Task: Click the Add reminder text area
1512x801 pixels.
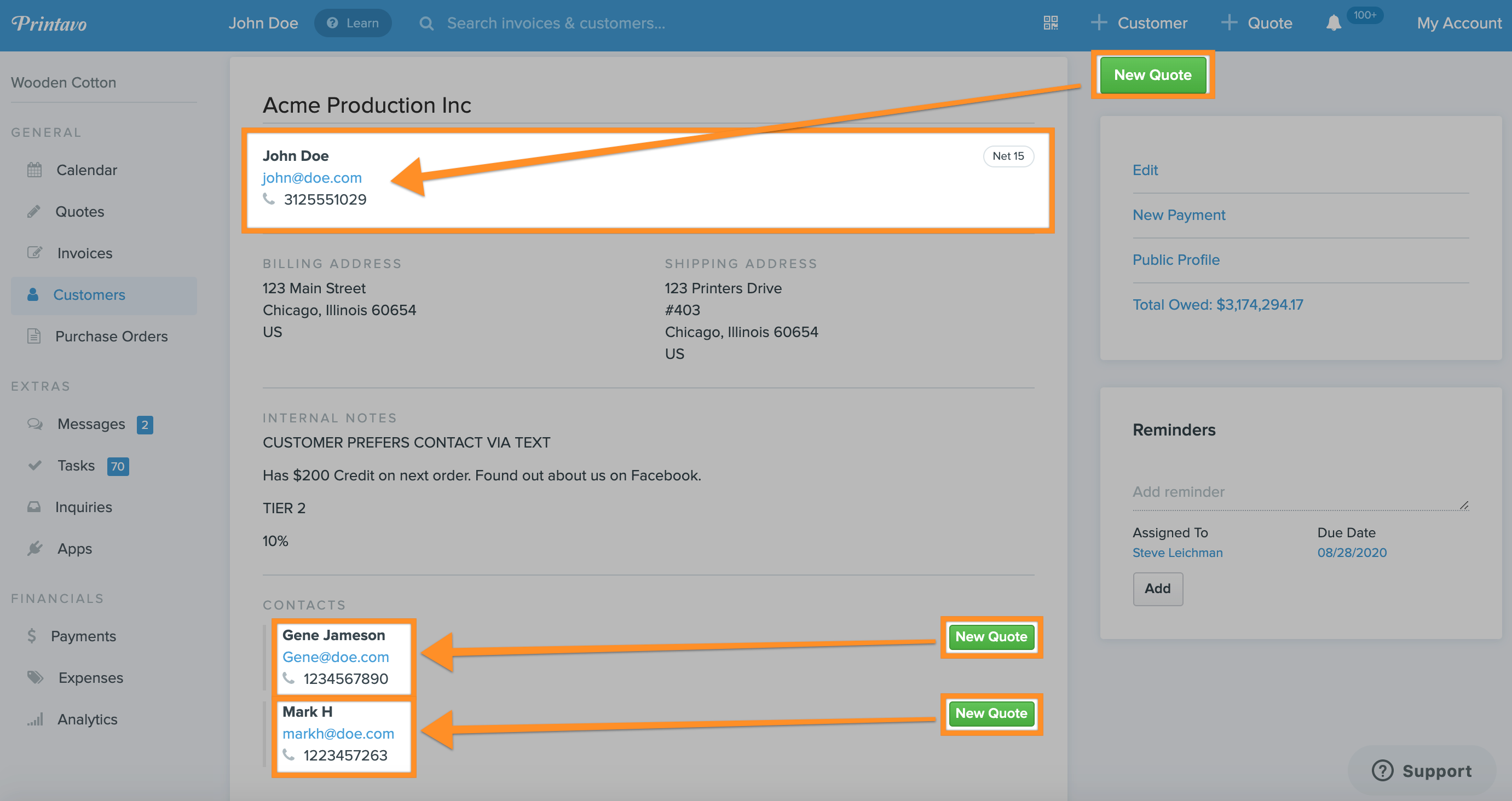Action: [x=1301, y=492]
